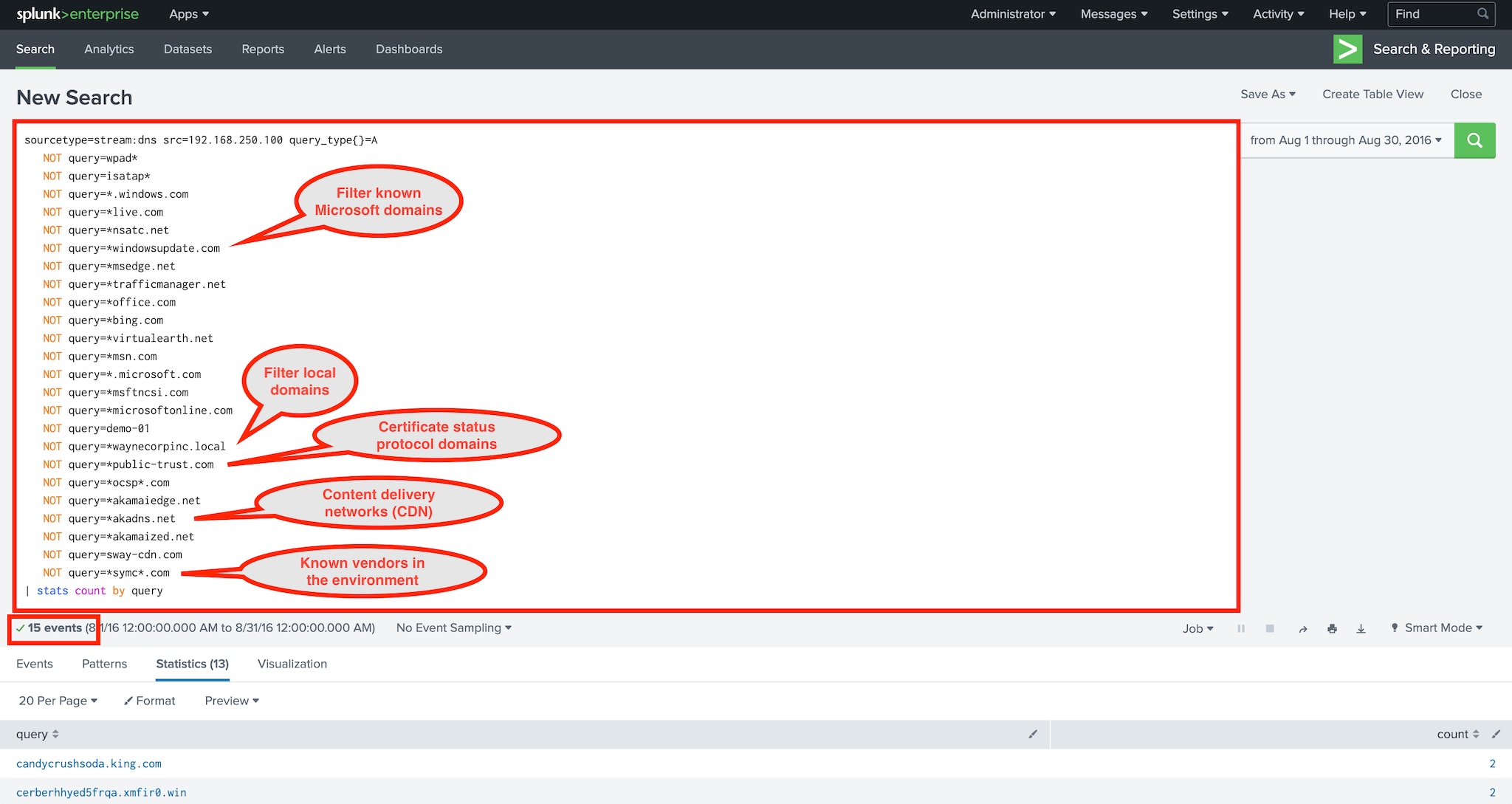Click the 'NOT query=*ocsp*.com' line
Screen dimensions: 1512x804
[106, 483]
